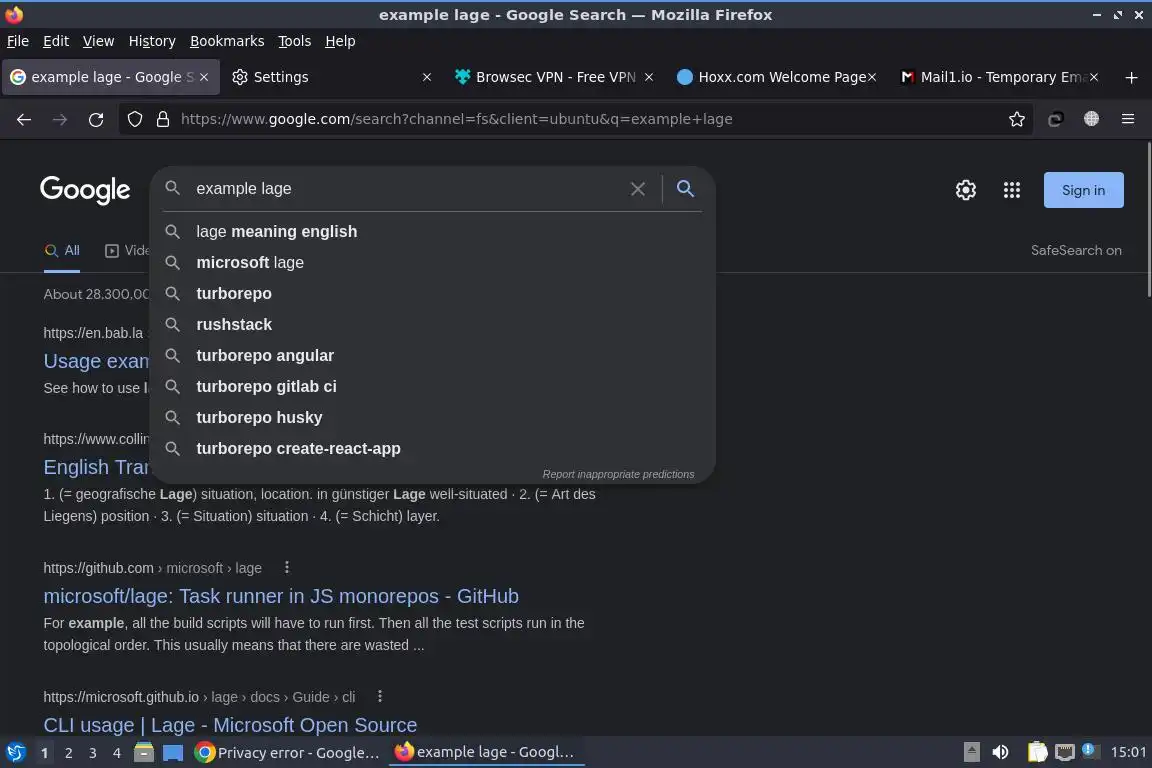This screenshot has width=1152, height=768.
Task: Select suggestion turborepo create-react-app
Action: click(x=432, y=448)
